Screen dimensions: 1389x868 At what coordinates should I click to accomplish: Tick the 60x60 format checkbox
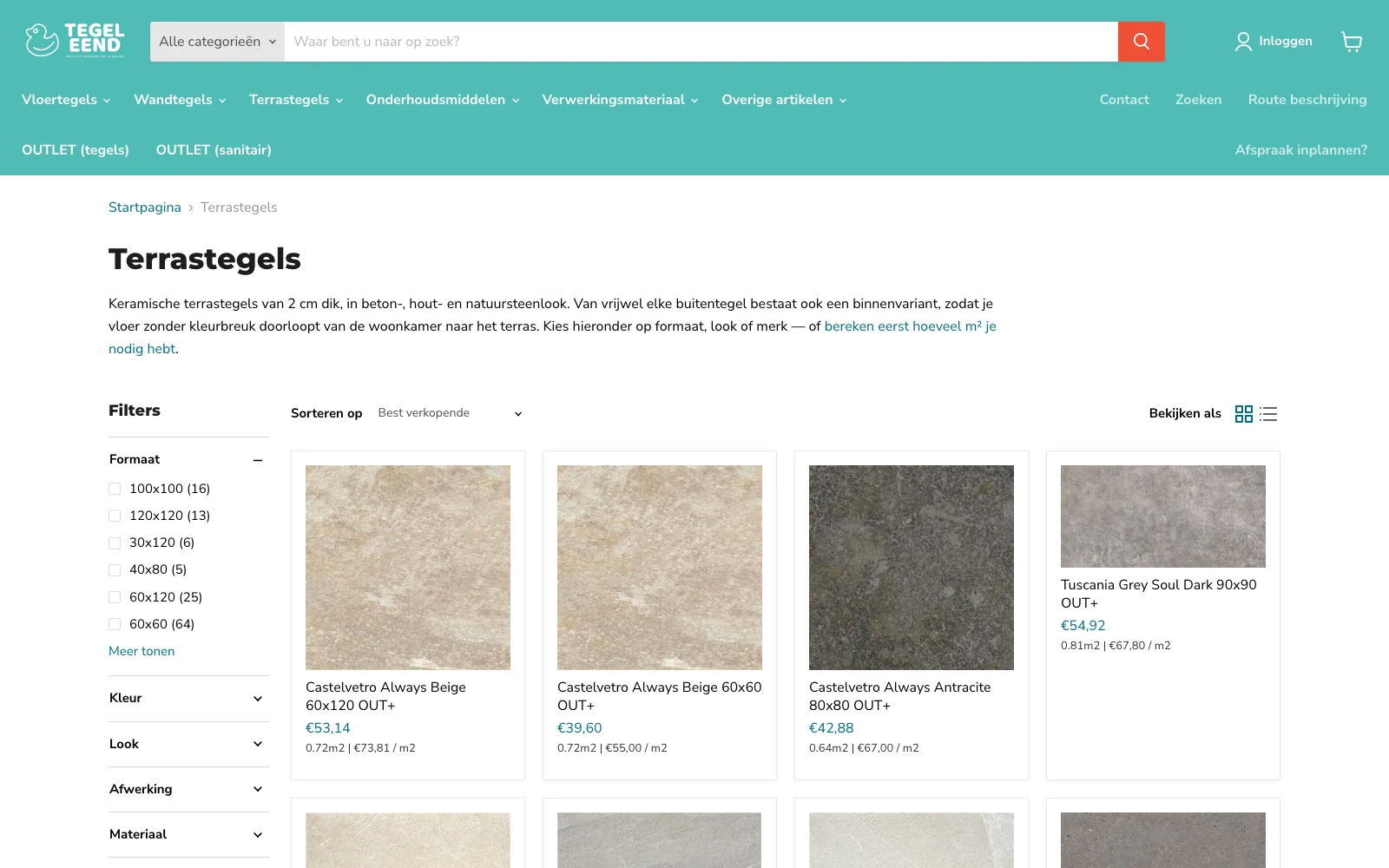[x=115, y=624]
